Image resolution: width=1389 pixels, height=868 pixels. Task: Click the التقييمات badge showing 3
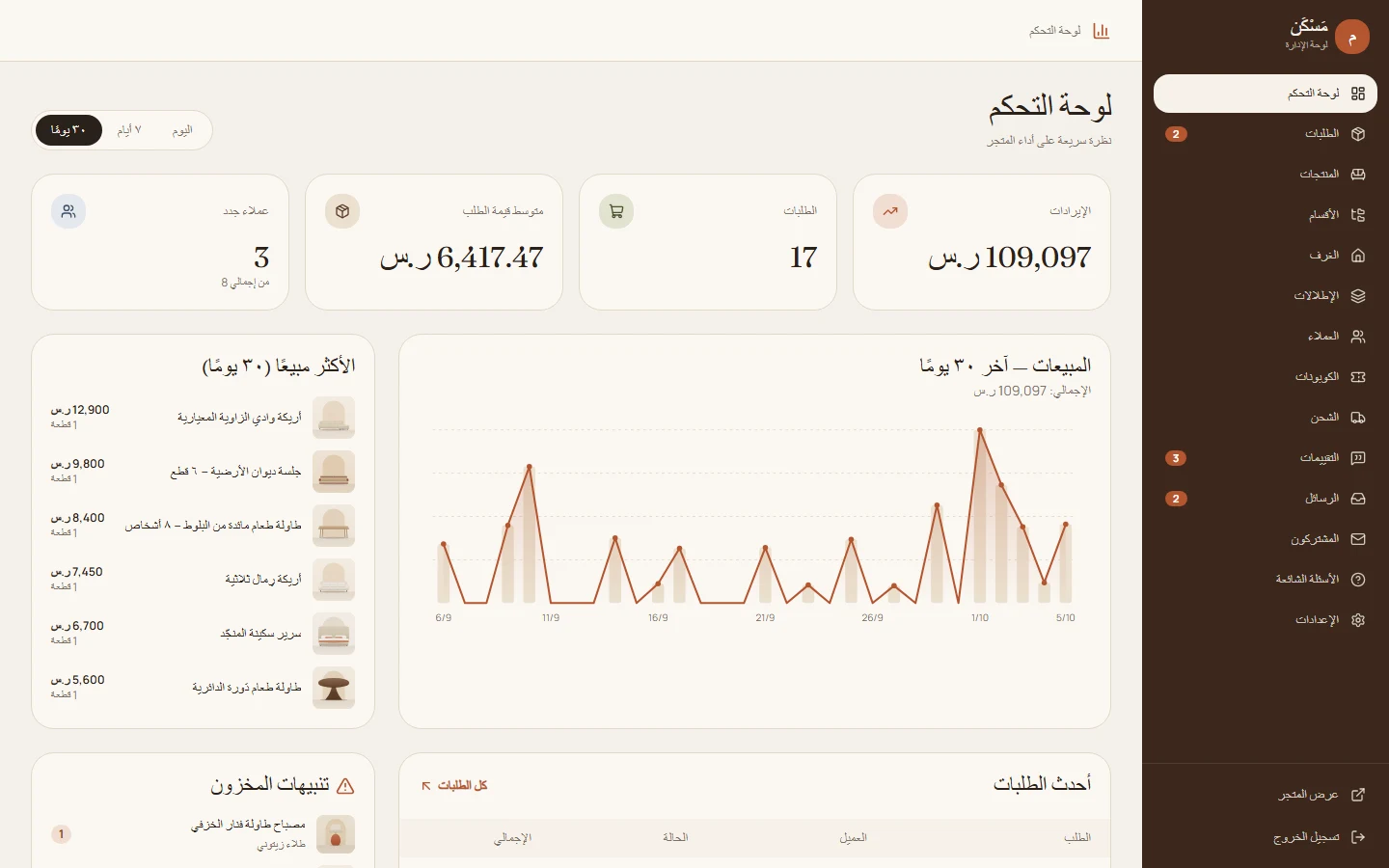(1176, 458)
